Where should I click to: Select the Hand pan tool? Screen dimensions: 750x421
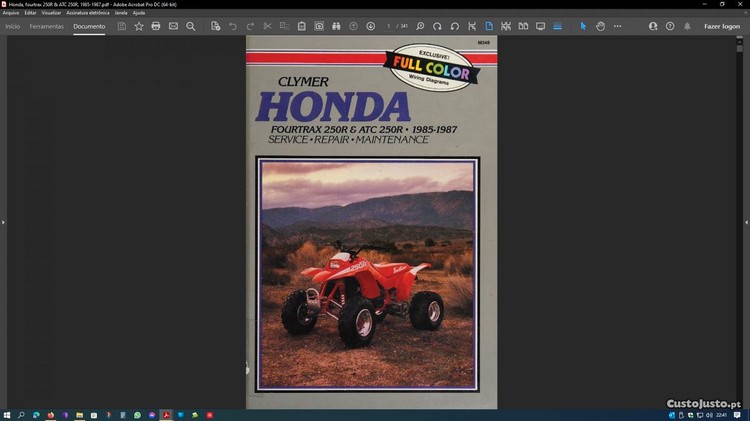[x=601, y=26]
